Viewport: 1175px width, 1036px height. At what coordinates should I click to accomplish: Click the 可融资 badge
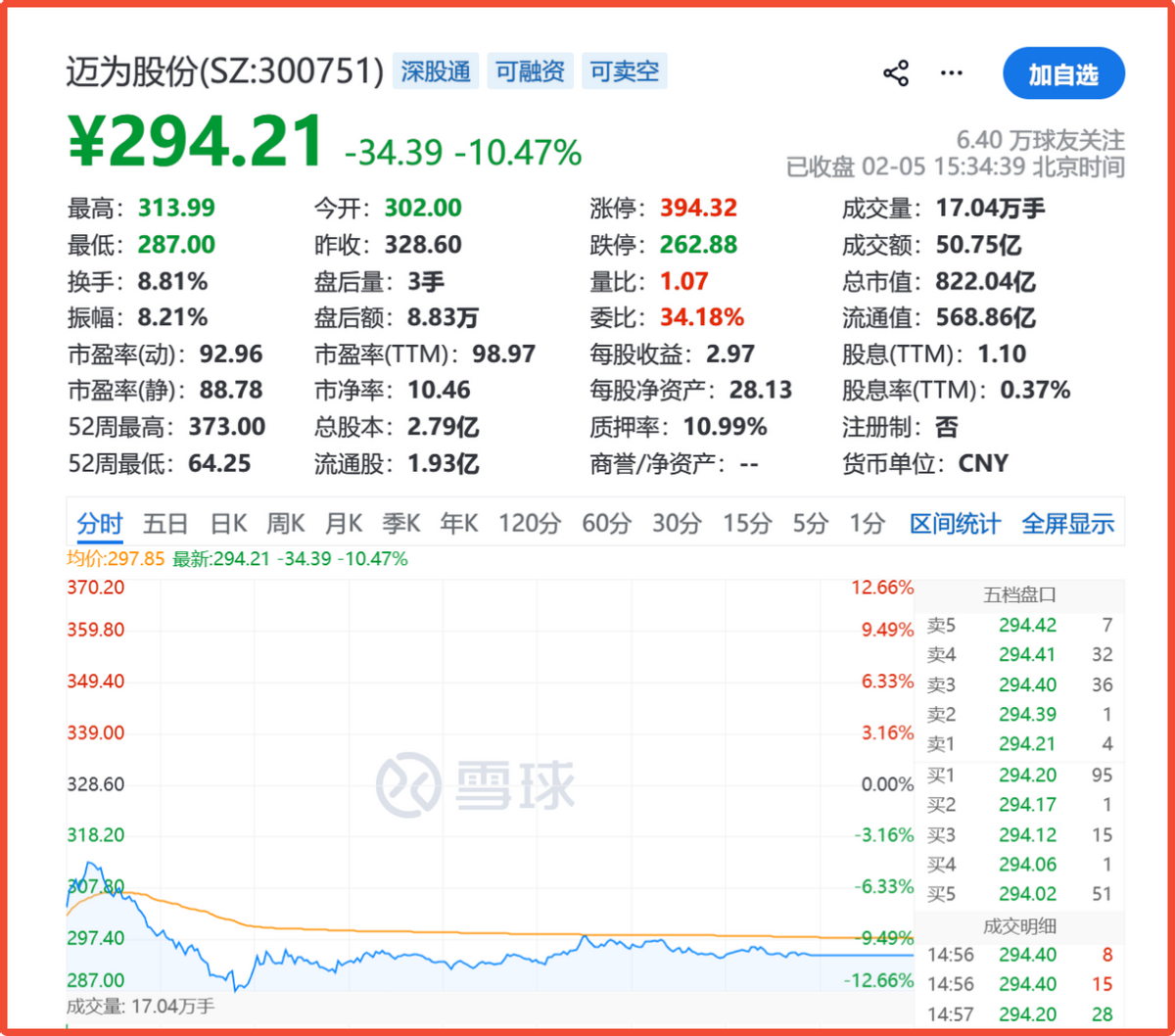(x=530, y=71)
